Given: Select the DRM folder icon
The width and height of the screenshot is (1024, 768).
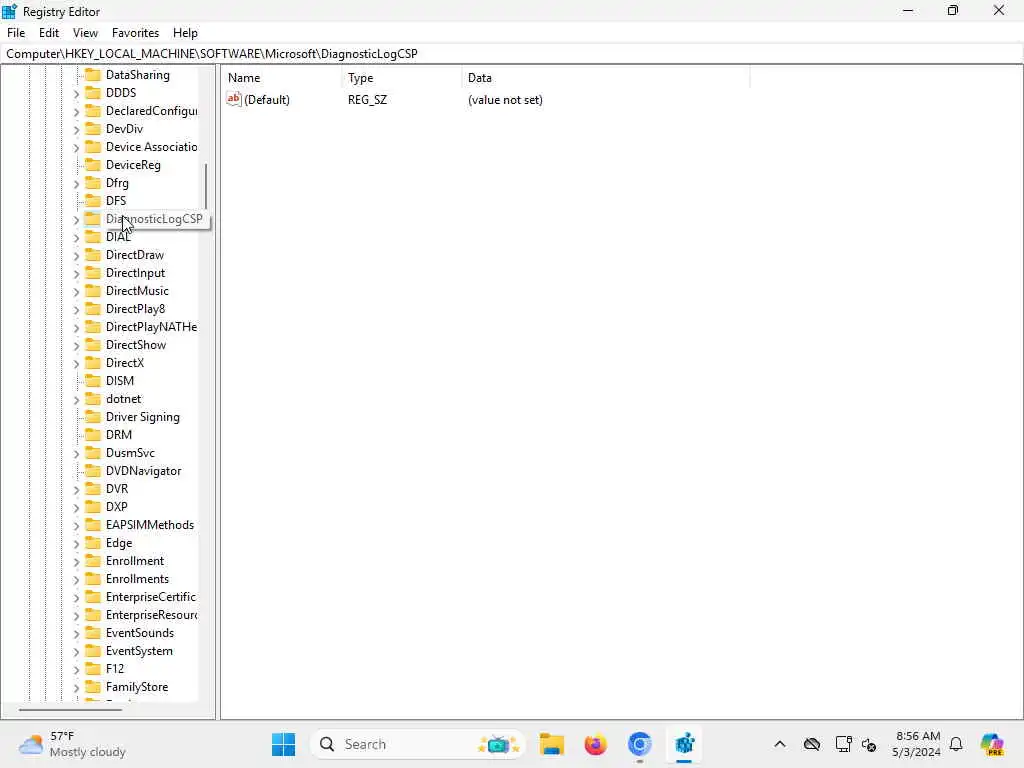Looking at the screenshot, I should coord(93,434).
